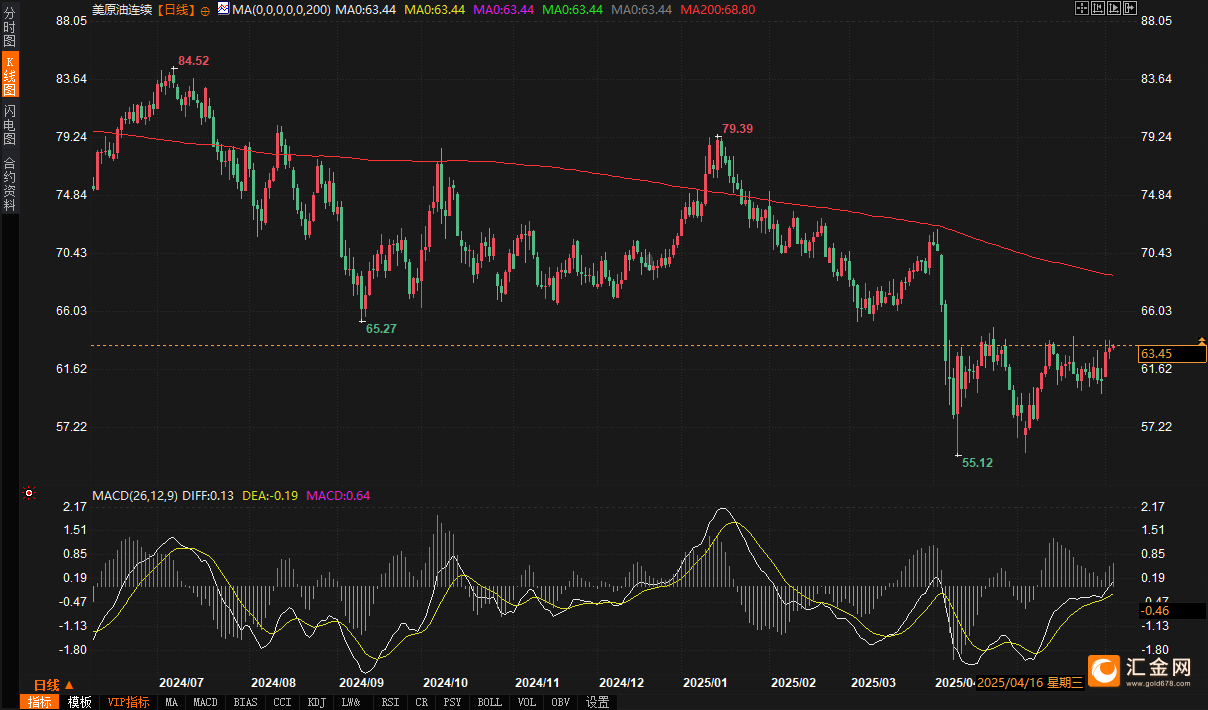1208x710 pixels.
Task: Click the orange circled-plus icon beside 日线
Action: (205, 9)
